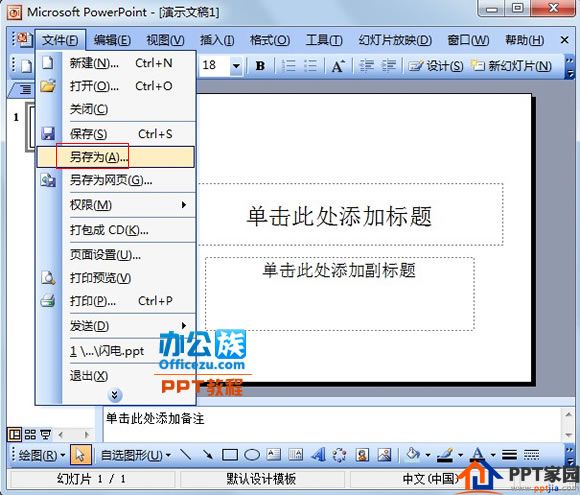Choose Print (打印) in the File menu
The height and width of the screenshot is (495, 580).
pos(116,301)
